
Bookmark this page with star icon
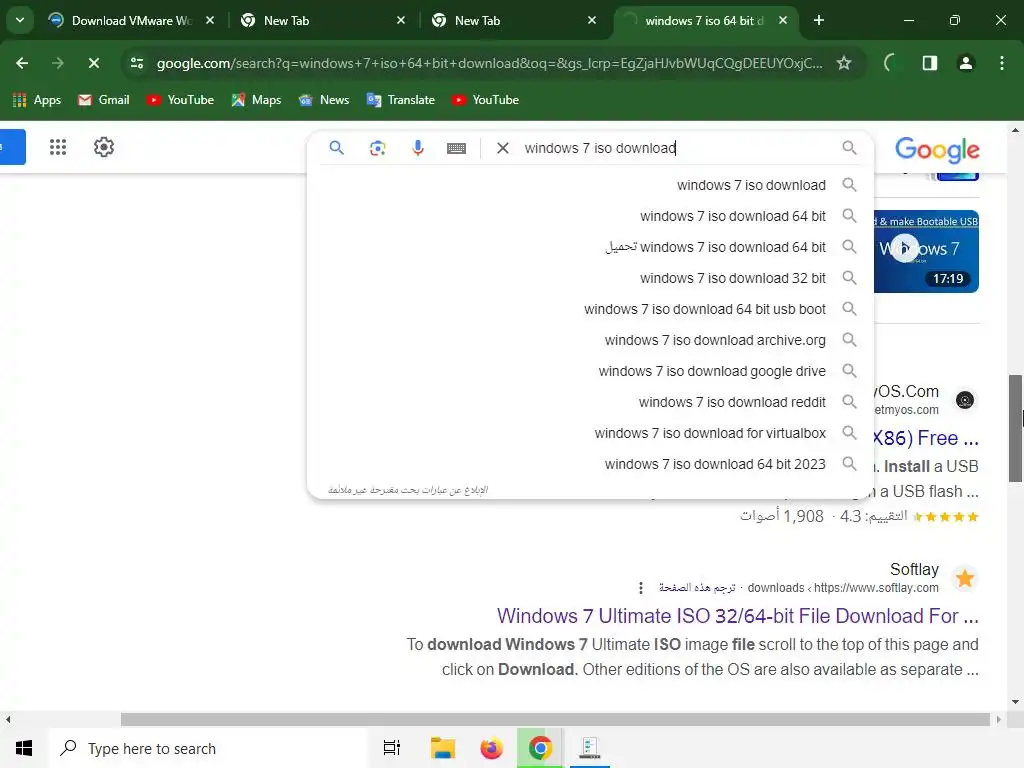[x=844, y=63]
